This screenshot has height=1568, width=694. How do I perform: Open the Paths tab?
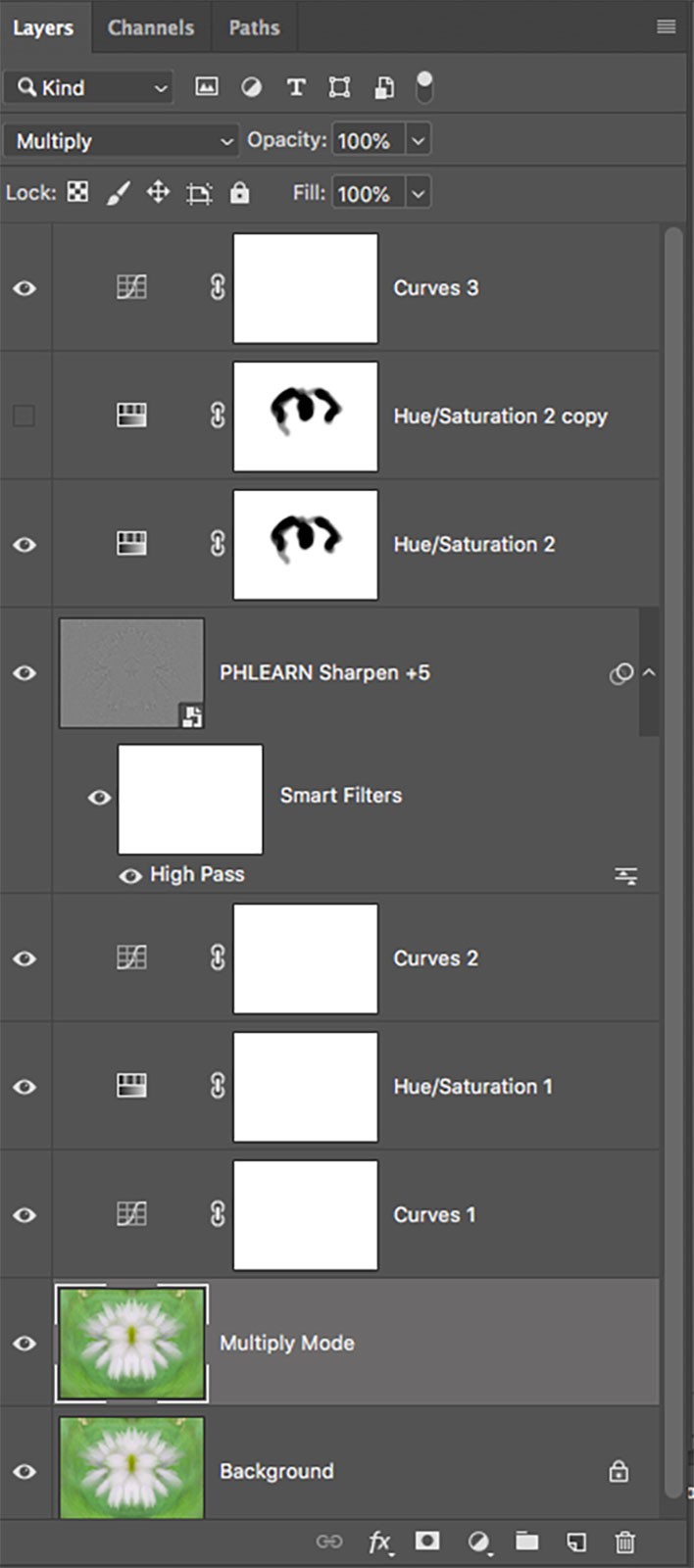click(x=254, y=27)
